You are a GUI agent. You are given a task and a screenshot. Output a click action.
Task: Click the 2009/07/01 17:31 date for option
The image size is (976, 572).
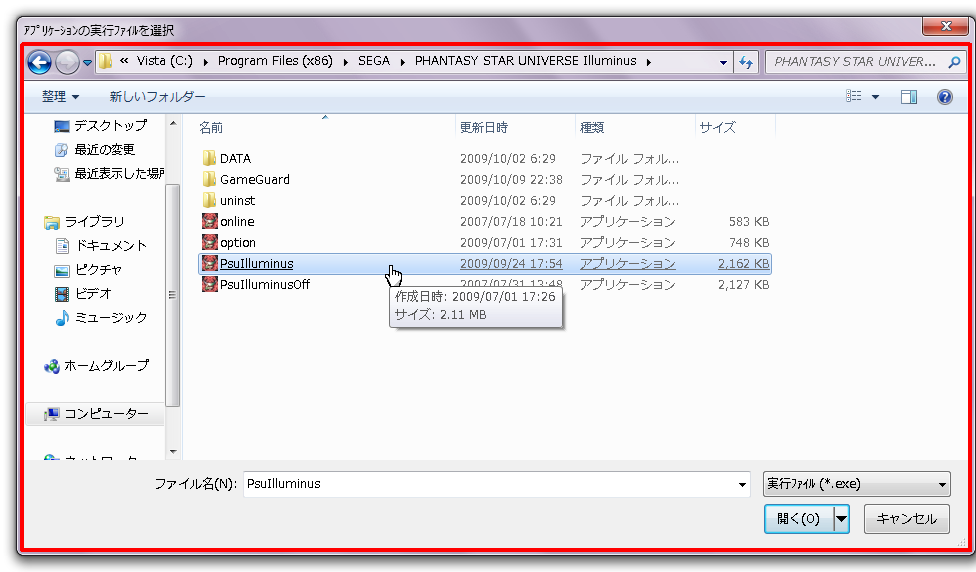pos(511,243)
